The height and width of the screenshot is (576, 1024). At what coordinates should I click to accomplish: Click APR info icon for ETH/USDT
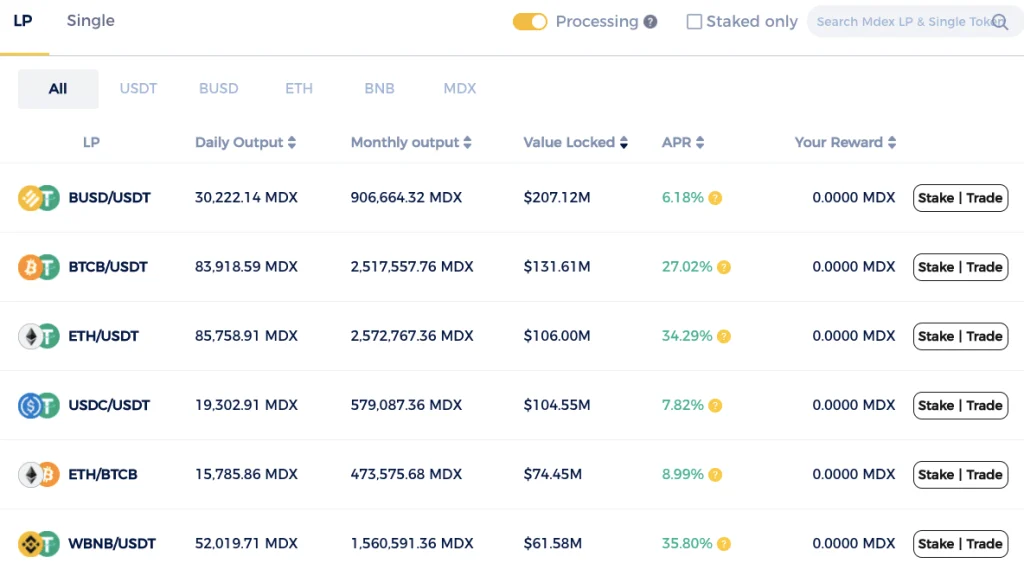click(724, 336)
